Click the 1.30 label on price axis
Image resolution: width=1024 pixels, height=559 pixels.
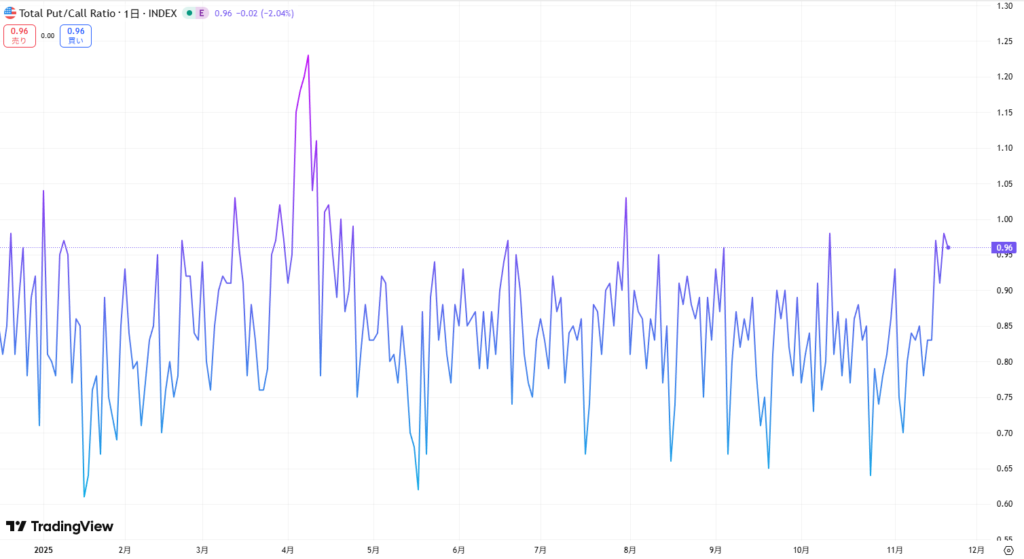click(x=1001, y=7)
